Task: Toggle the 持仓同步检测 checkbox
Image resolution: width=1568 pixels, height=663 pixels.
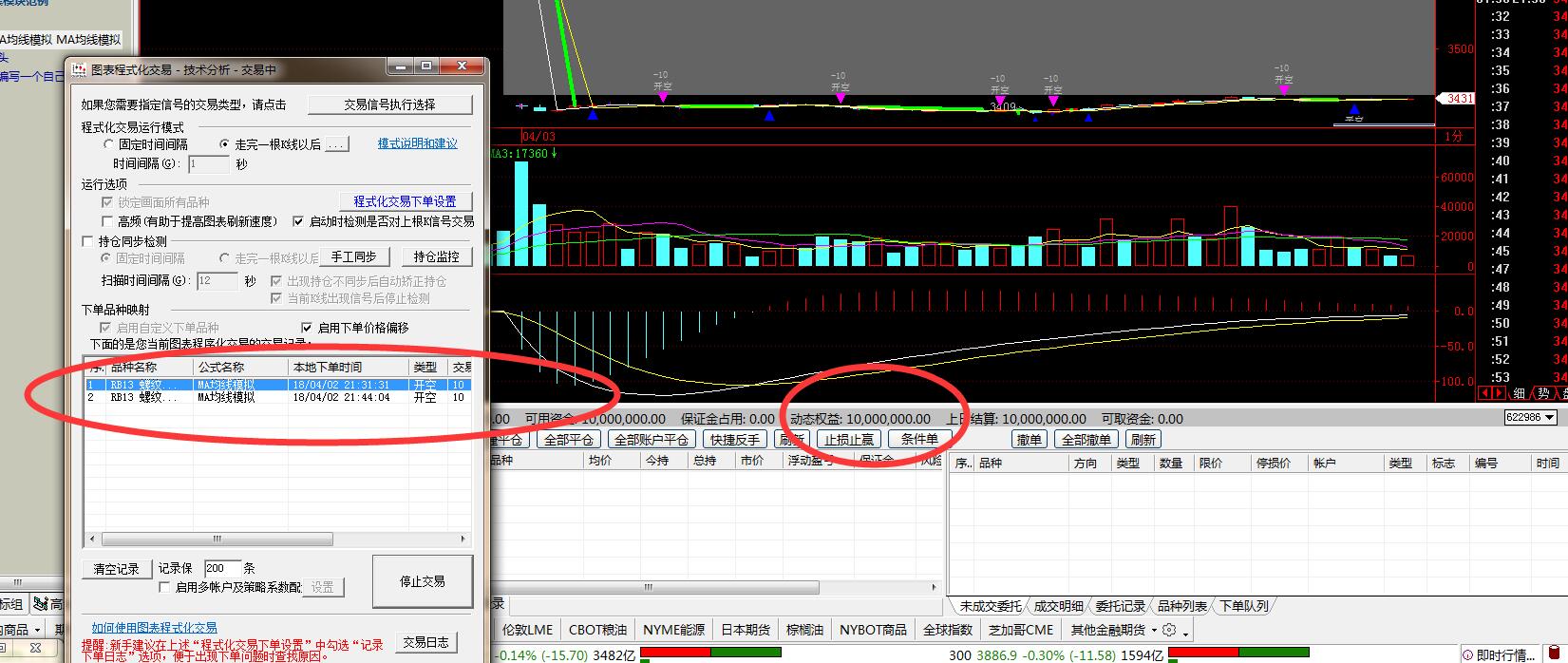Action: point(88,241)
